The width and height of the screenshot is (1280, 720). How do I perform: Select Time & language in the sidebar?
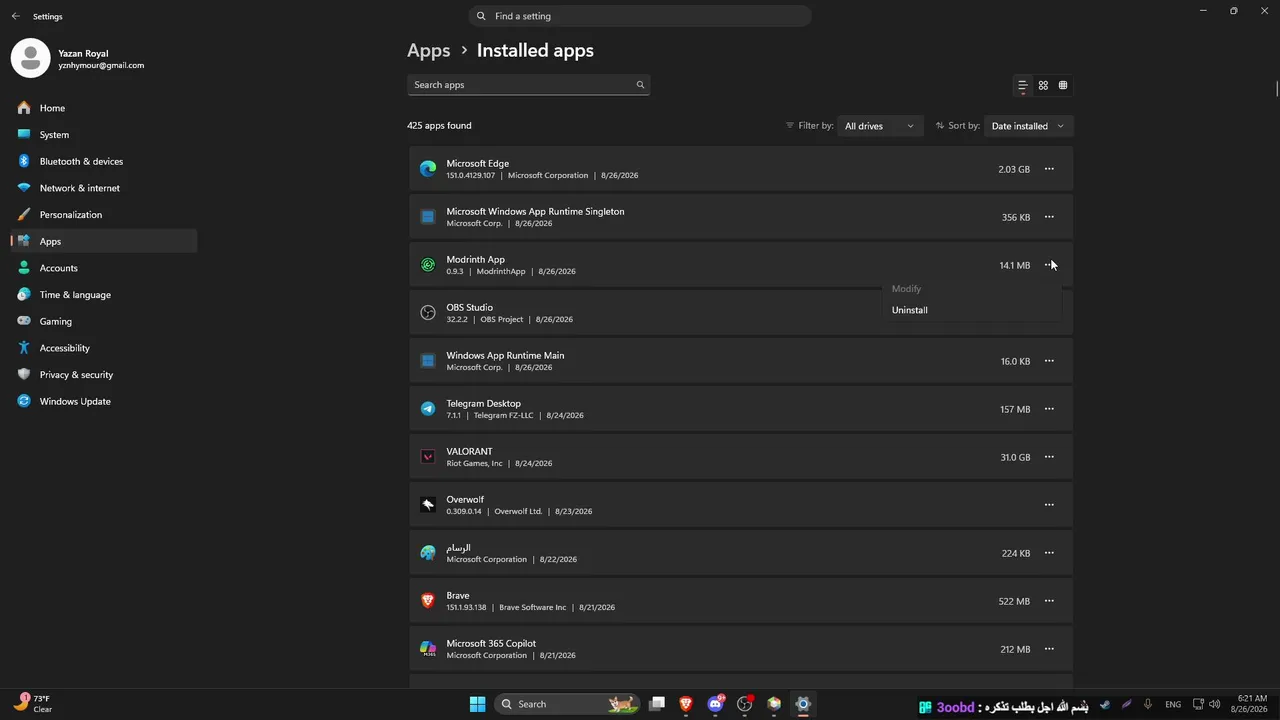coord(104,295)
